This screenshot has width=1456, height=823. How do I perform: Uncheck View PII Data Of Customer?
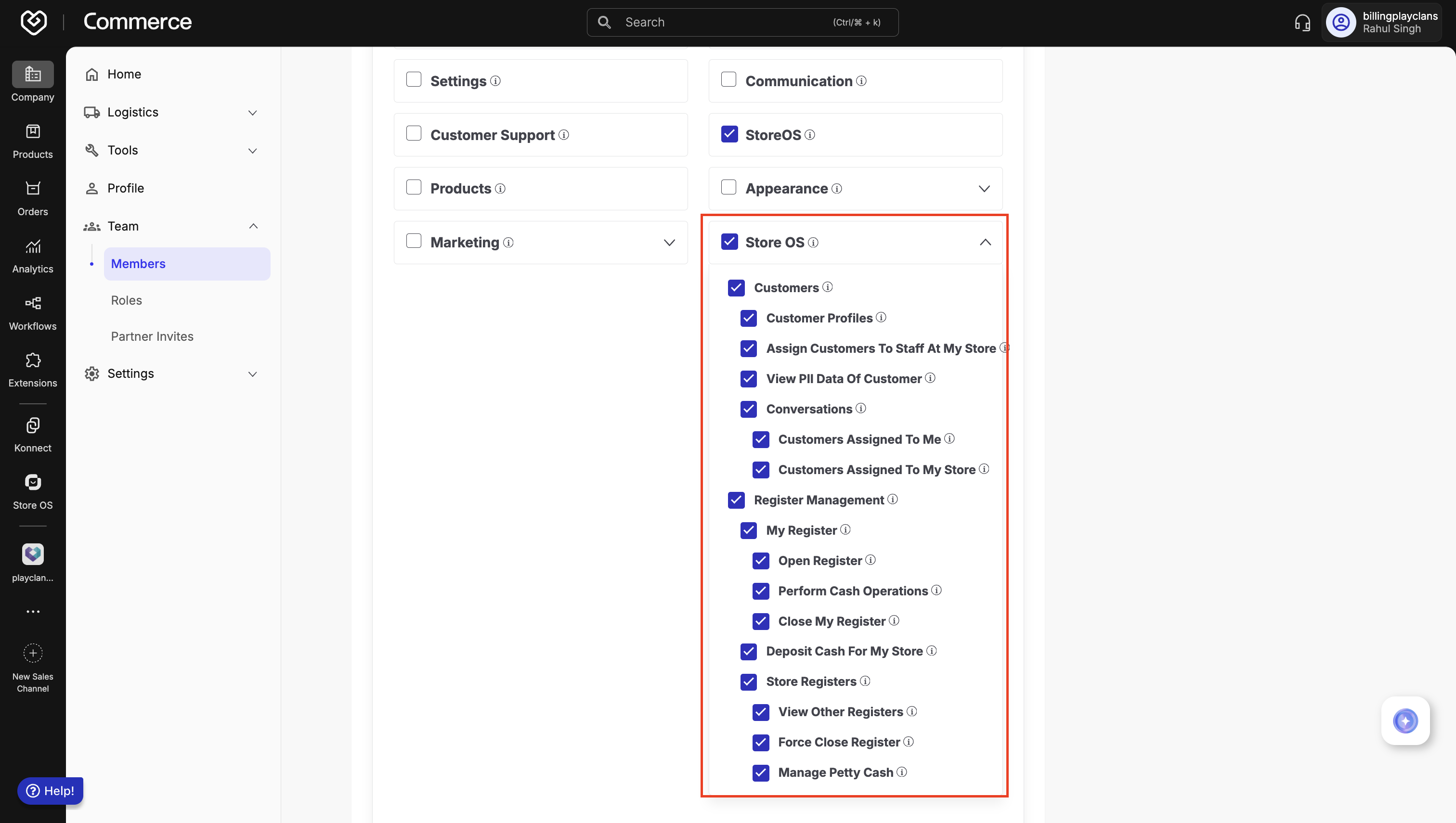click(x=749, y=379)
